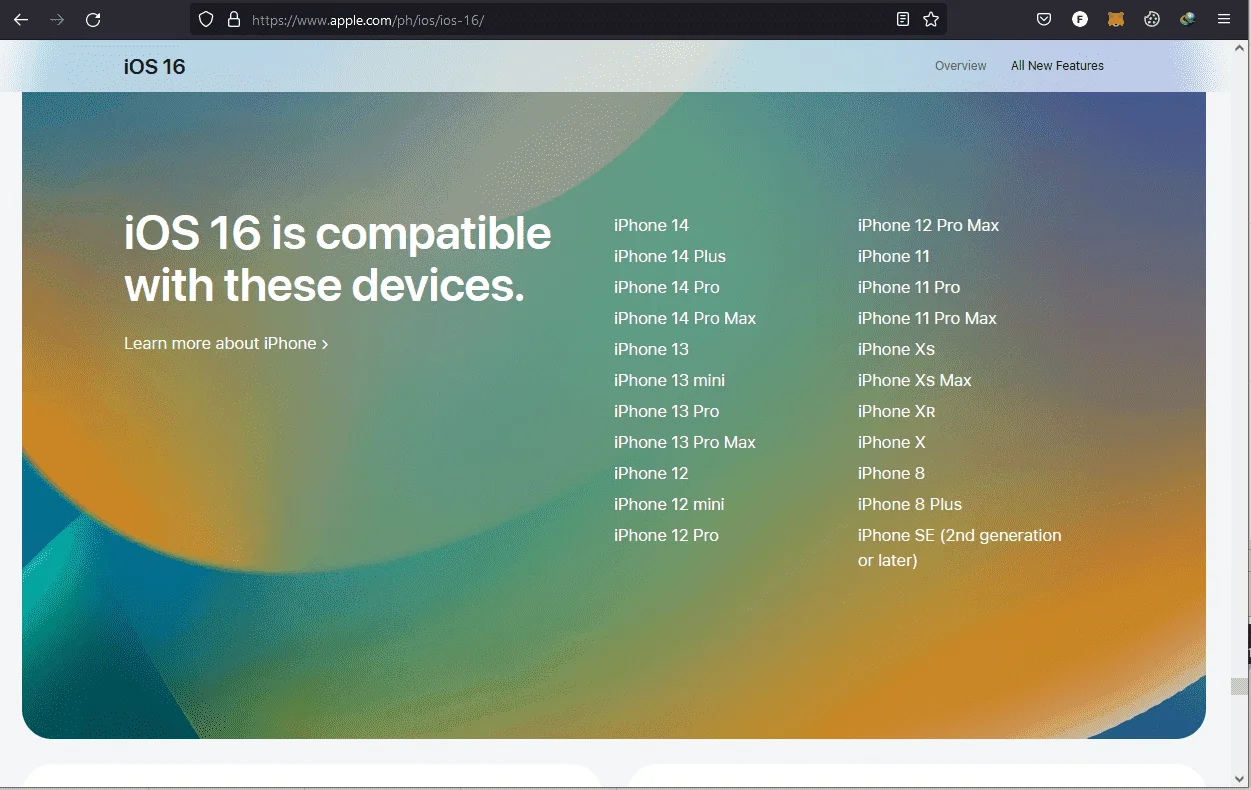This screenshot has height=790, width=1251.
Task: Click the iOS 16 page title
Action: [x=154, y=66]
